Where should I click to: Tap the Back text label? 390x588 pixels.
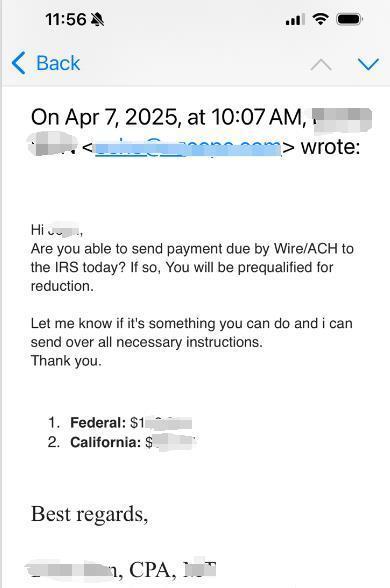click(x=58, y=63)
